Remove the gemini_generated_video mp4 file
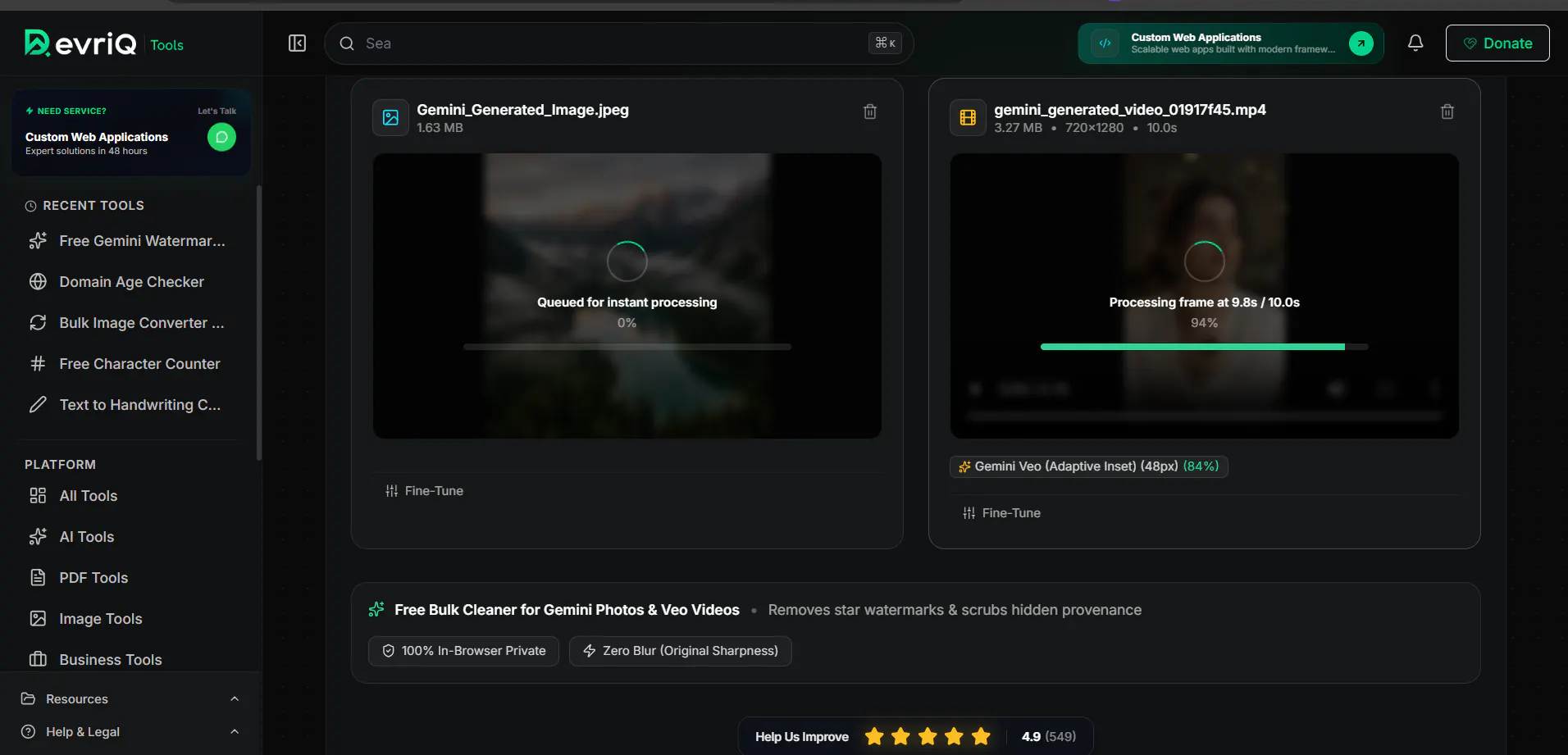The width and height of the screenshot is (1568, 755). (1447, 111)
